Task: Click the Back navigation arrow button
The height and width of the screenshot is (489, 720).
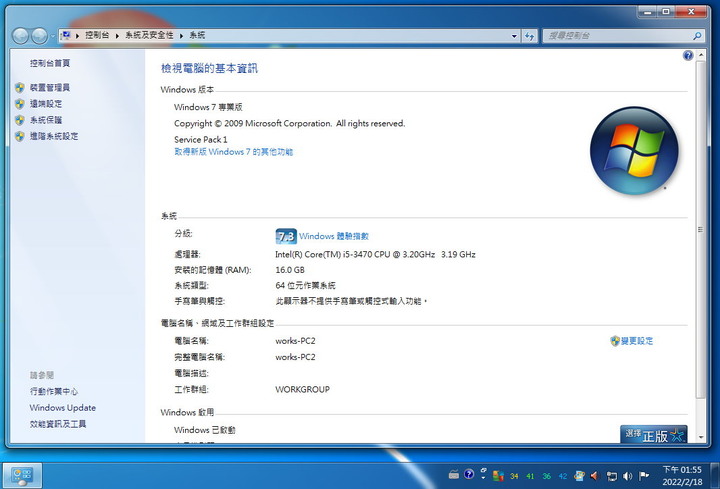Action: [20, 36]
